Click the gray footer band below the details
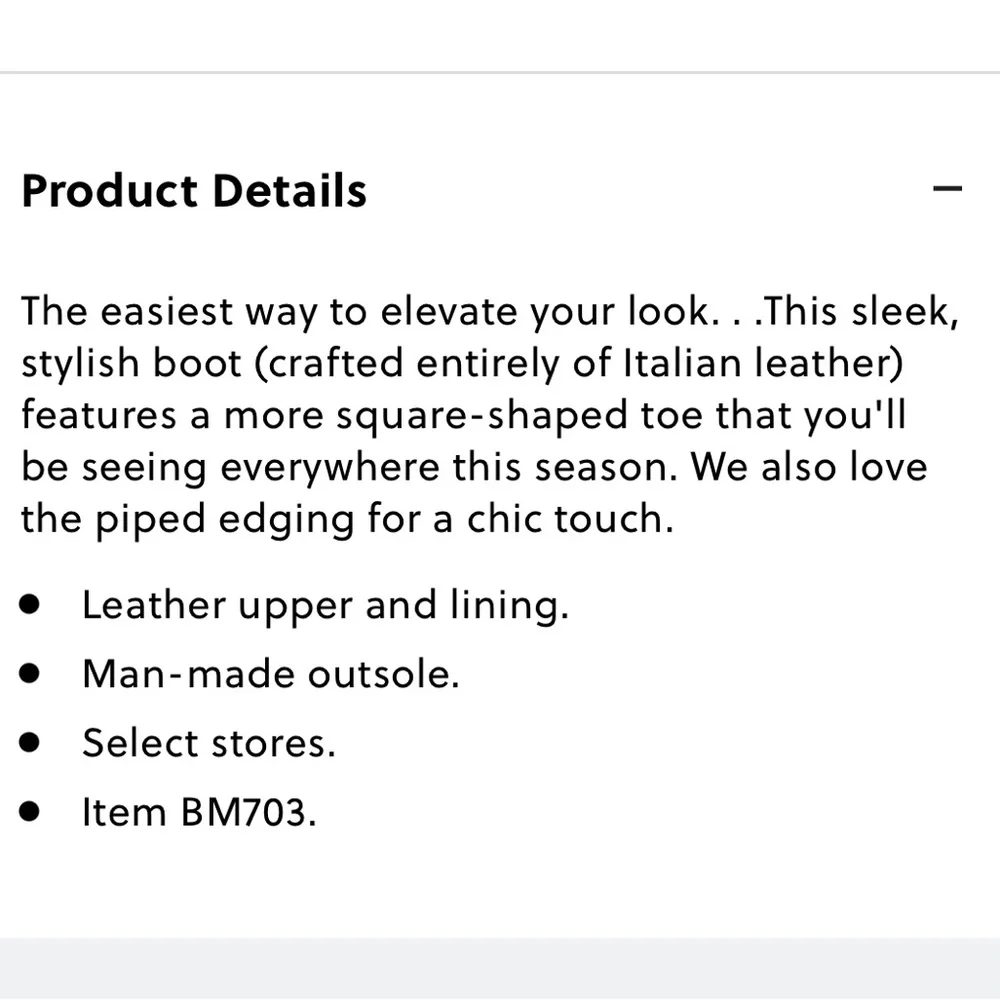 [x=500, y=967]
